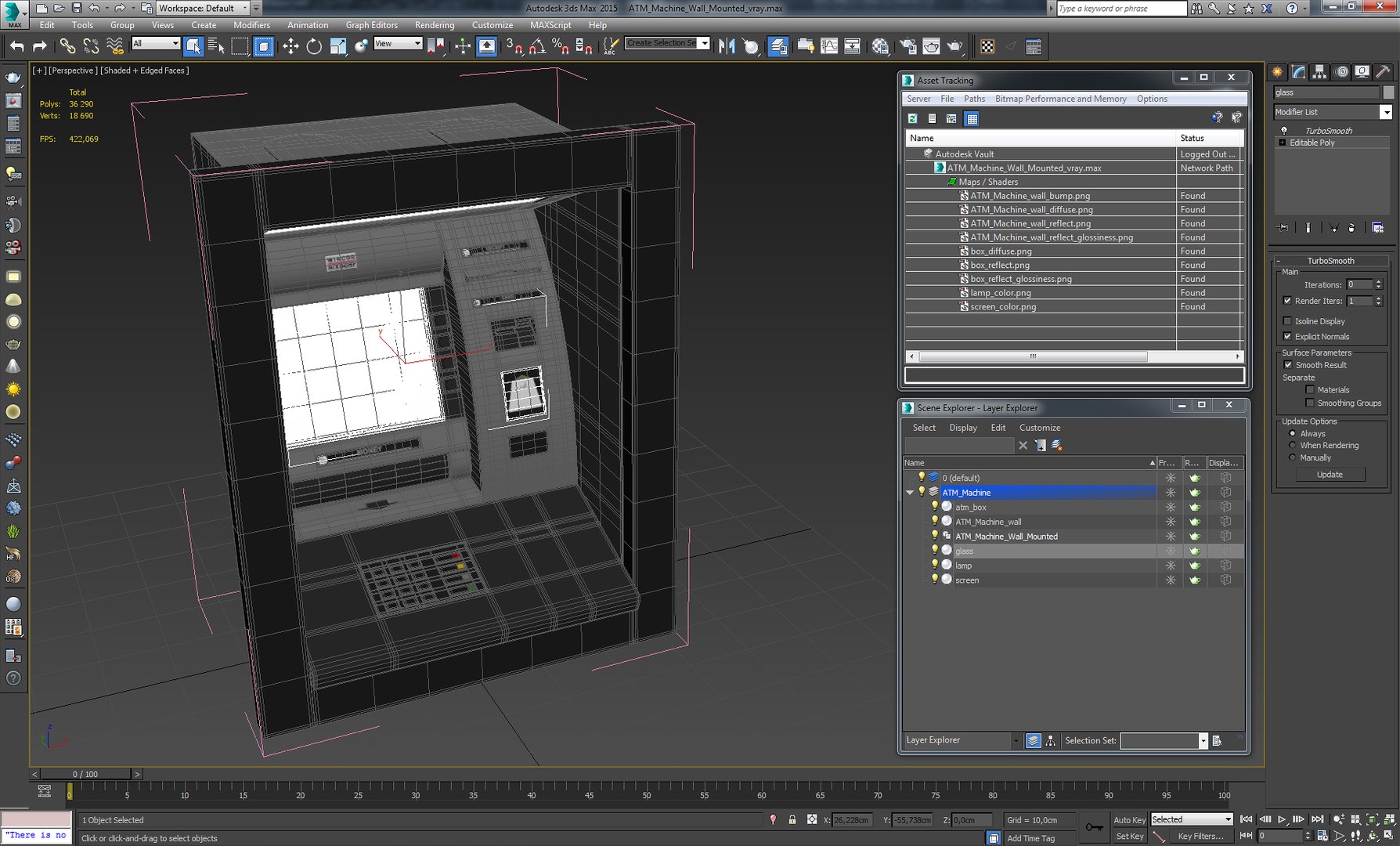Click Key Filters button
Image resolution: width=1400 pixels, height=846 pixels.
(1200, 836)
